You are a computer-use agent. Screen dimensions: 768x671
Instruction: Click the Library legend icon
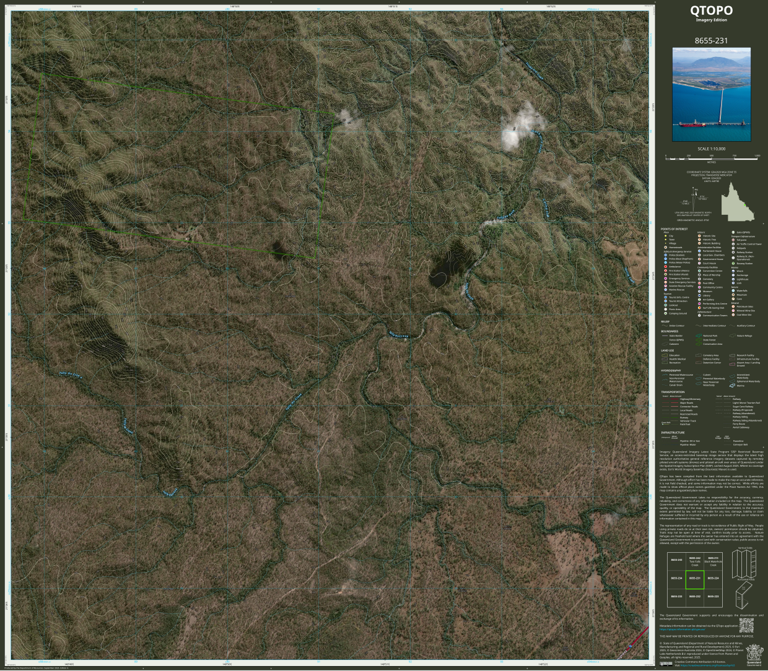point(699,295)
